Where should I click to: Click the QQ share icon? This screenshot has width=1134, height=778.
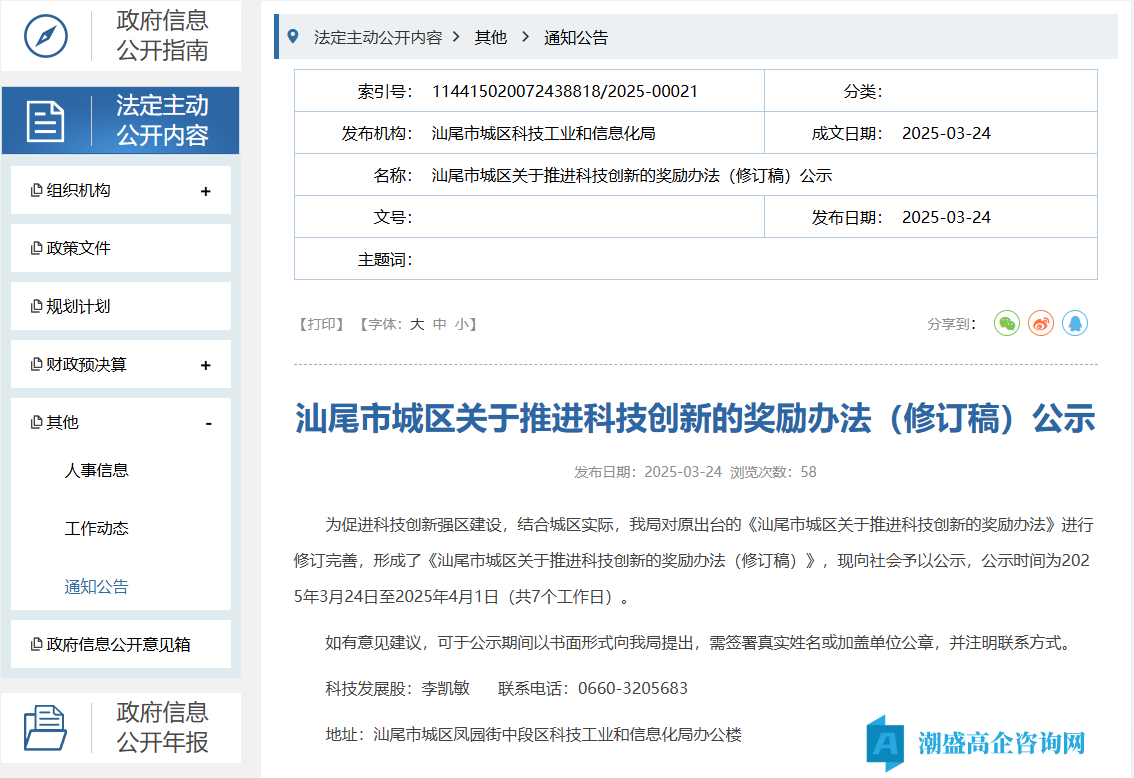[x=1075, y=323]
